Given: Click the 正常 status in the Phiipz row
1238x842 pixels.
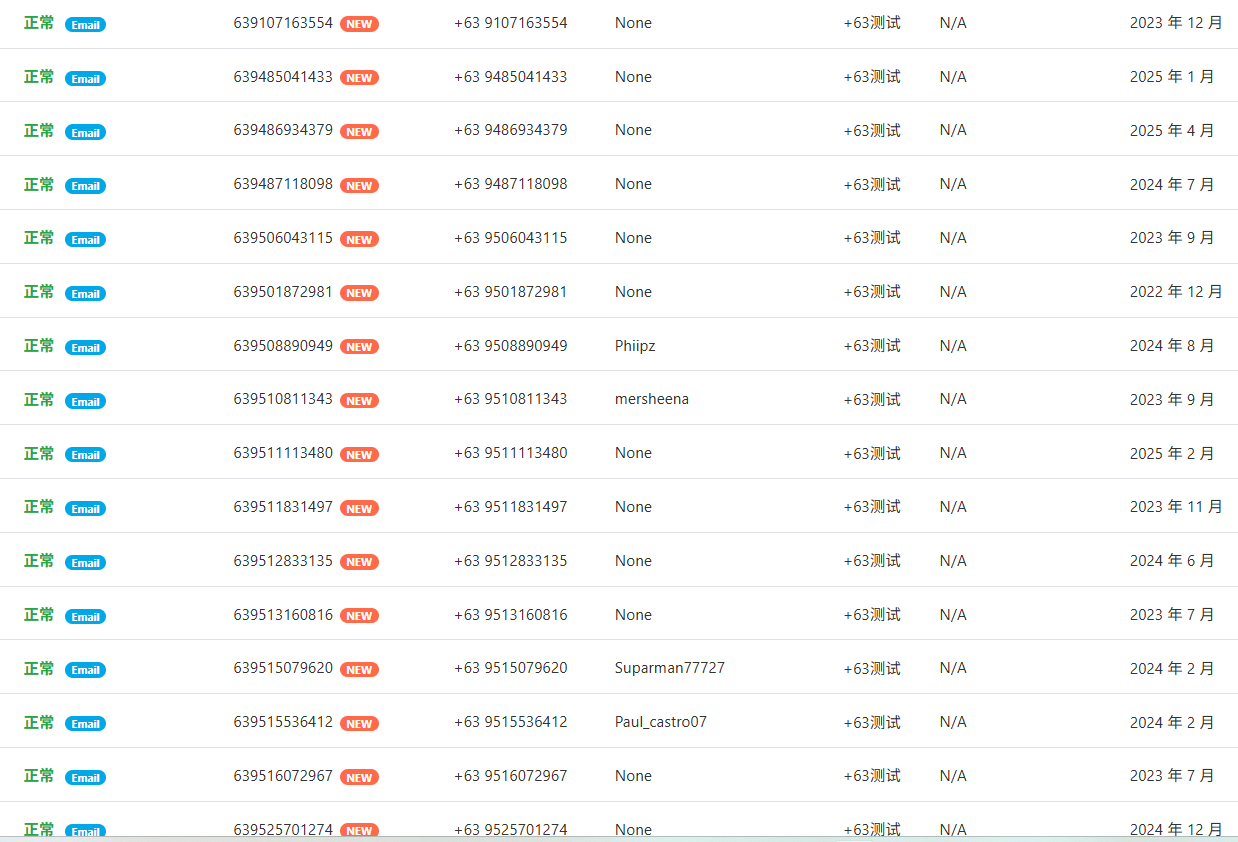Looking at the screenshot, I should (39, 346).
